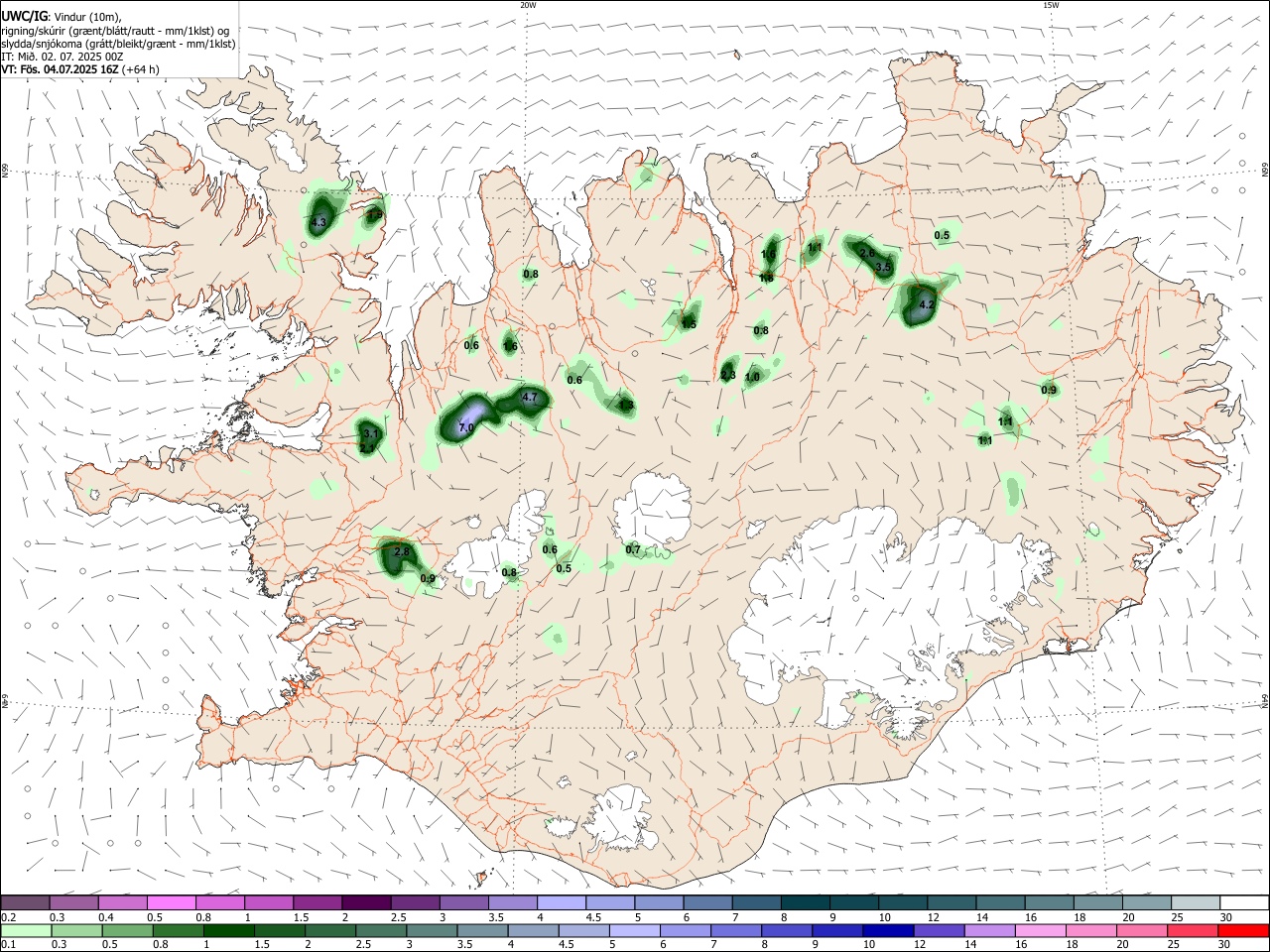1270x952 pixels.
Task: Select the 3.5 rainfall value label
Action: pos(884,268)
